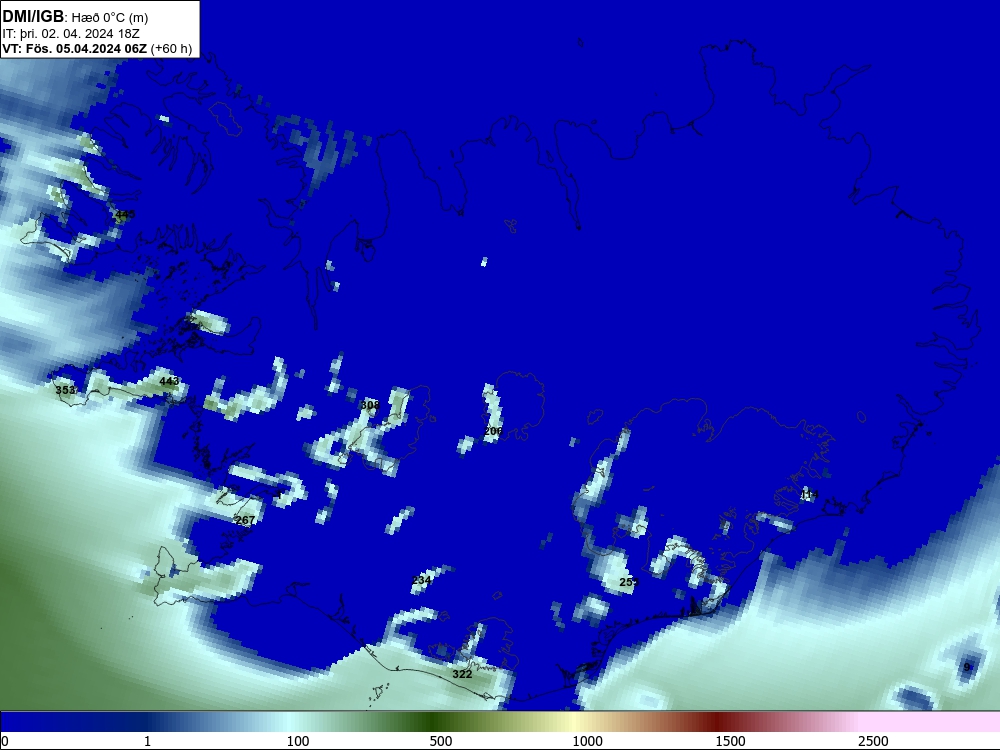The height and width of the screenshot is (750, 1000).
Task: Select the 'VT: Fös. 05.04.2024 06Z' valid time line
Action: click(x=75, y=48)
